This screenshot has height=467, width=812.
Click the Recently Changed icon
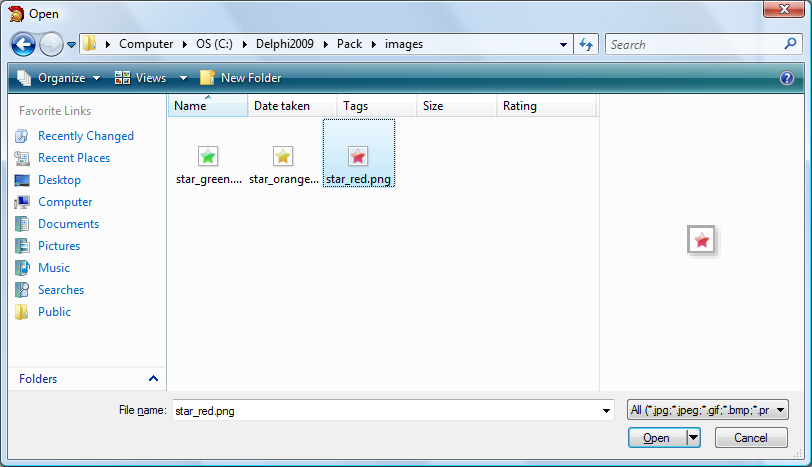22,136
